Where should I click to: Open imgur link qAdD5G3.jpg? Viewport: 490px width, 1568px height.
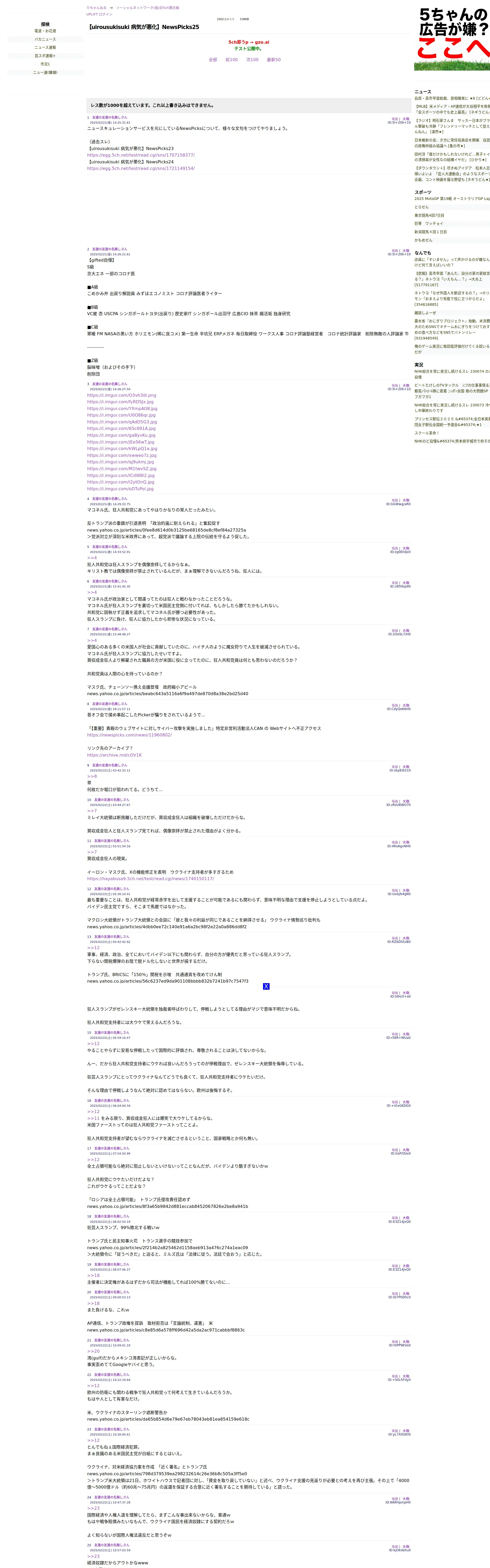point(122,422)
